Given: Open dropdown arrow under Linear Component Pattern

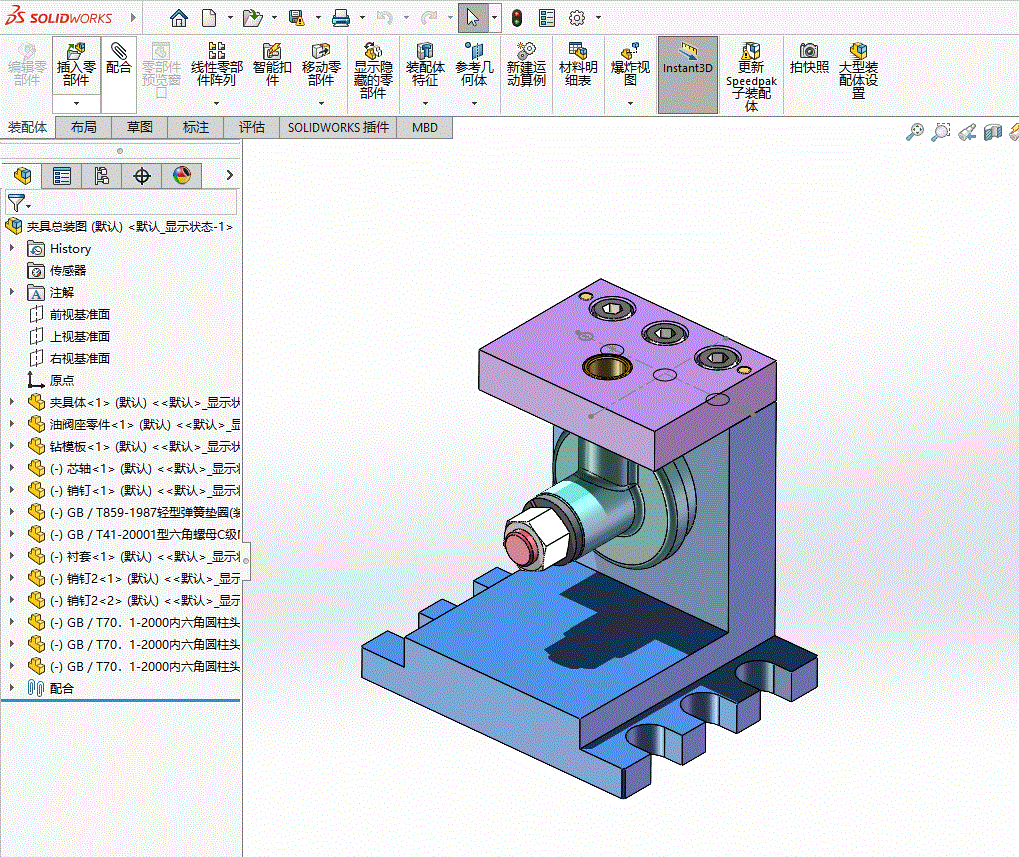Looking at the screenshot, I should pyautogui.click(x=216, y=103).
